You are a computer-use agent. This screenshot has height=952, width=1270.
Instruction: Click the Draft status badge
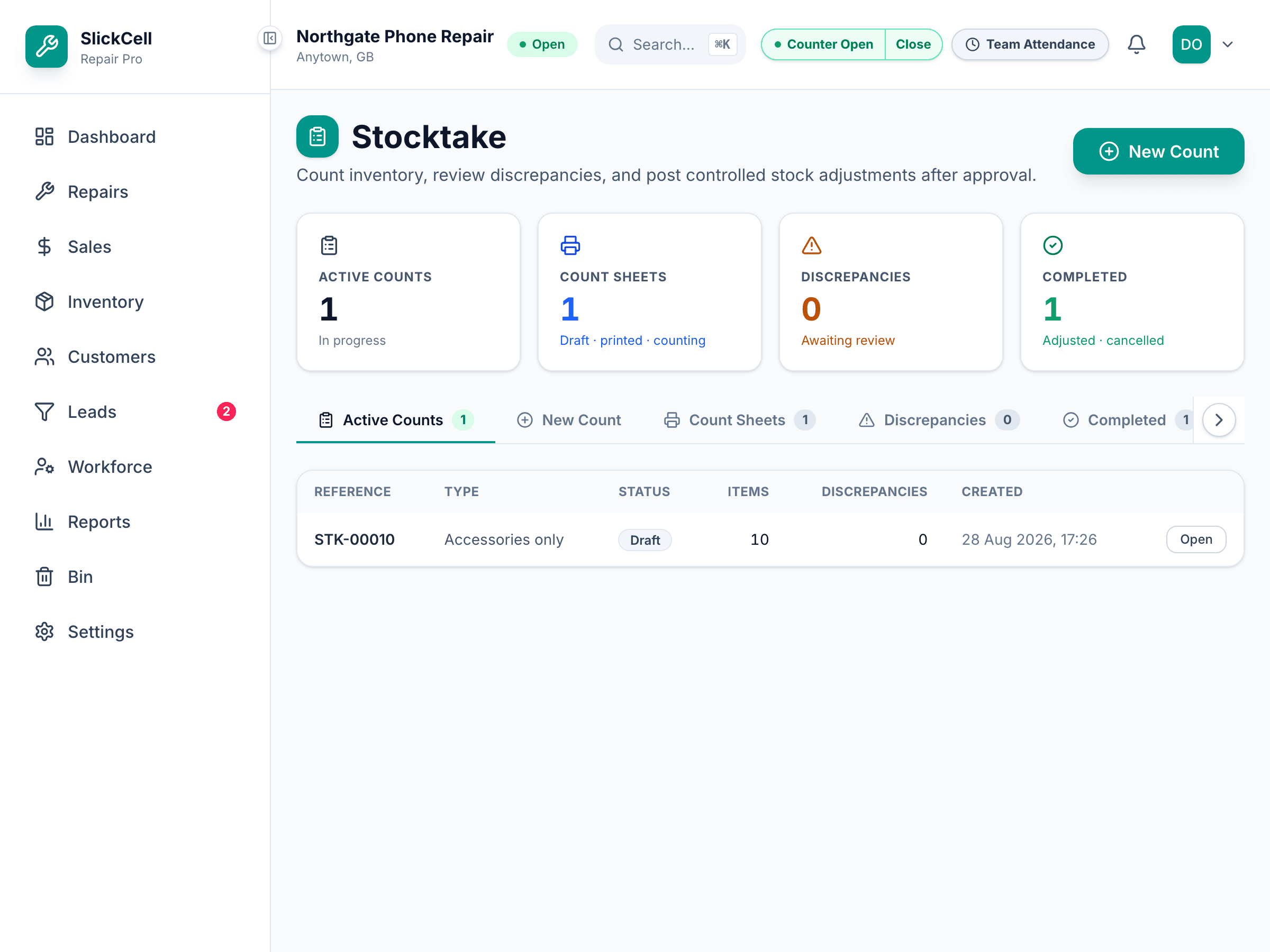[645, 540]
